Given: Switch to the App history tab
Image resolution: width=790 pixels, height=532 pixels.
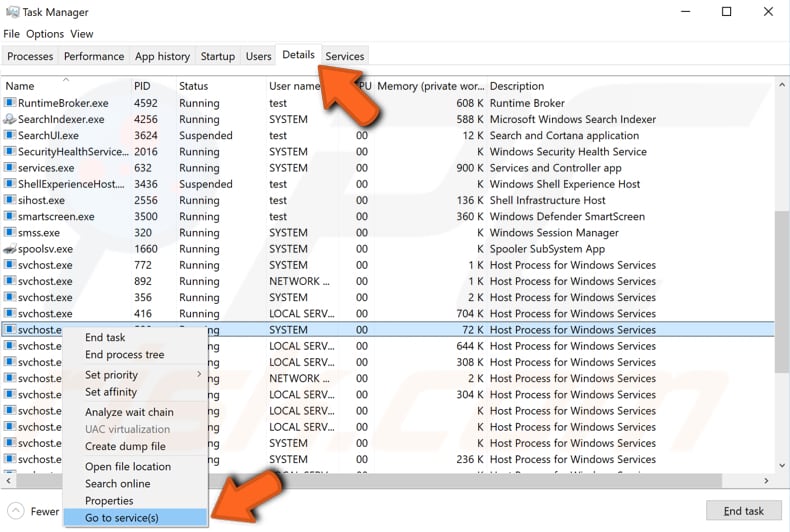Looking at the screenshot, I should tap(162, 56).
